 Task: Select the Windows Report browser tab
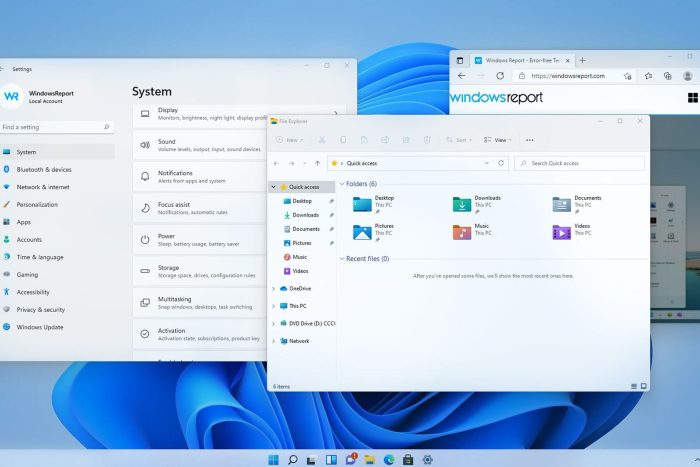522,60
